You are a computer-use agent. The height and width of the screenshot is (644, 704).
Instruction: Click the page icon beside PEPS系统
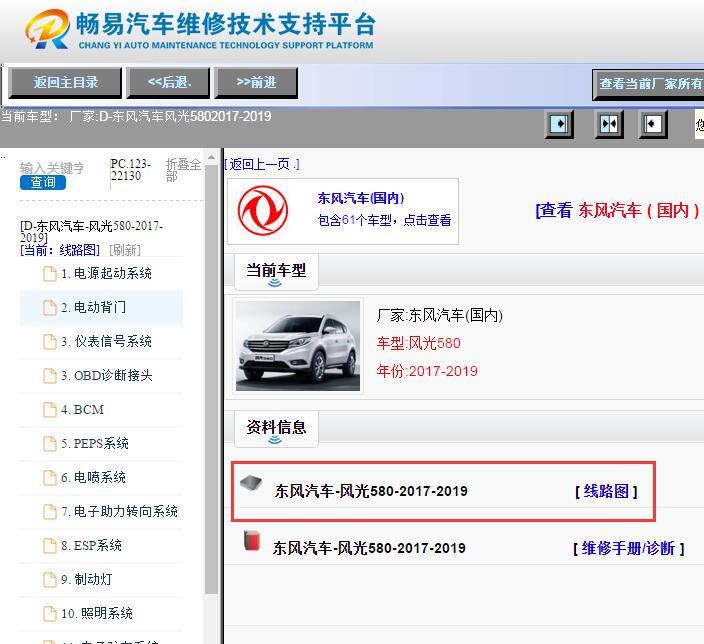point(49,444)
